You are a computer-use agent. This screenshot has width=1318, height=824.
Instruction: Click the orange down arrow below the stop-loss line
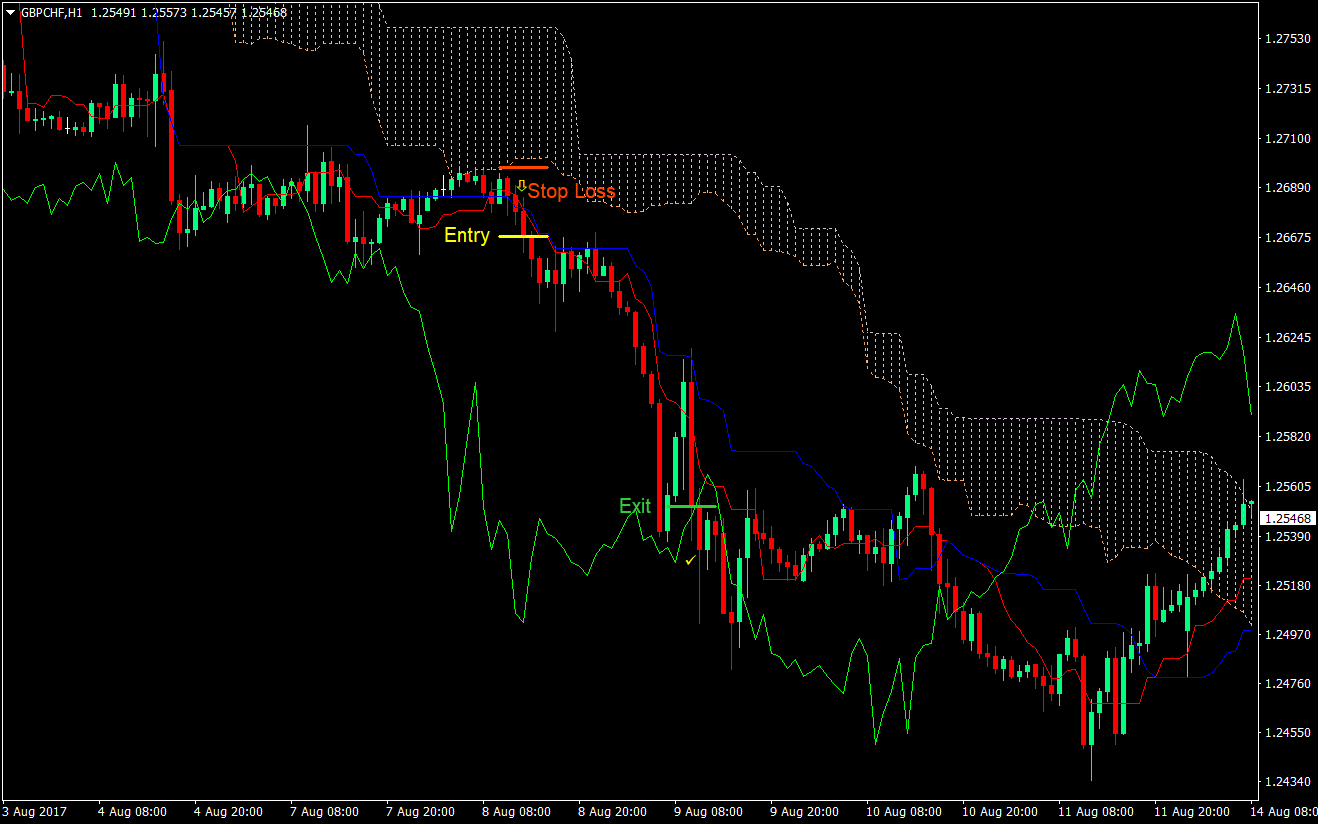523,184
